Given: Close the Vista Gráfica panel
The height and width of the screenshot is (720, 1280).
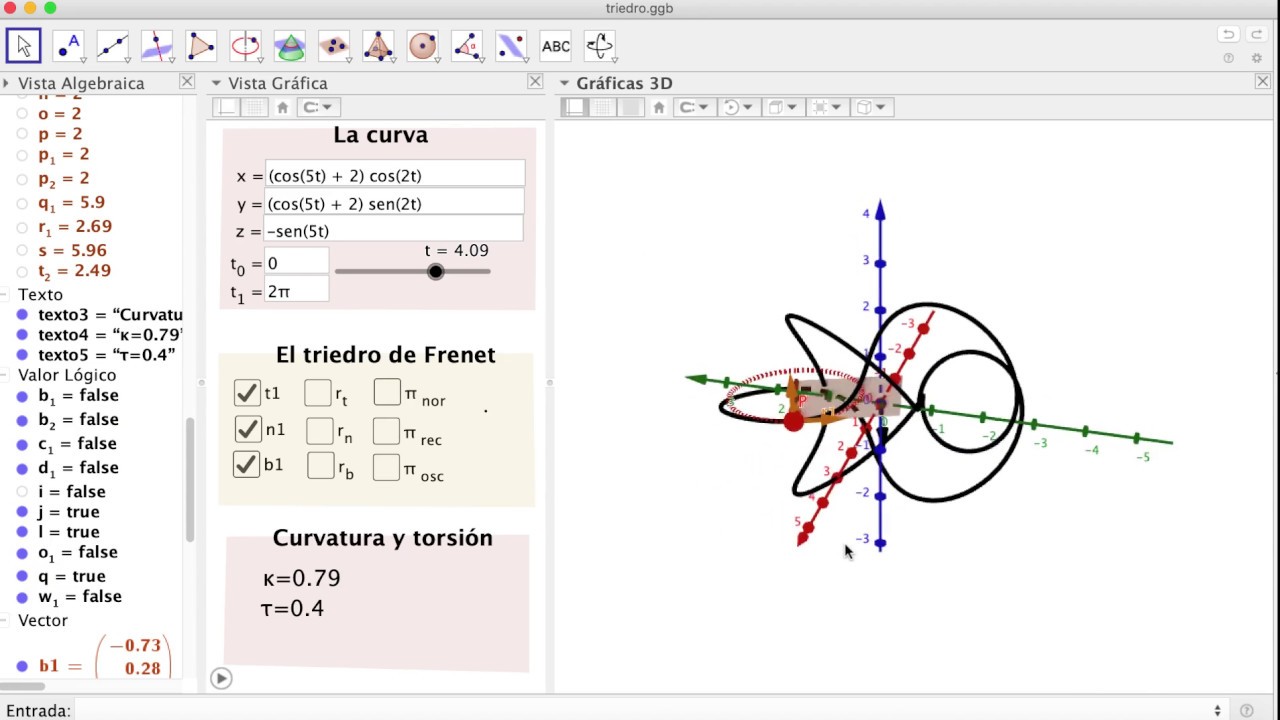Looking at the screenshot, I should pyautogui.click(x=535, y=82).
